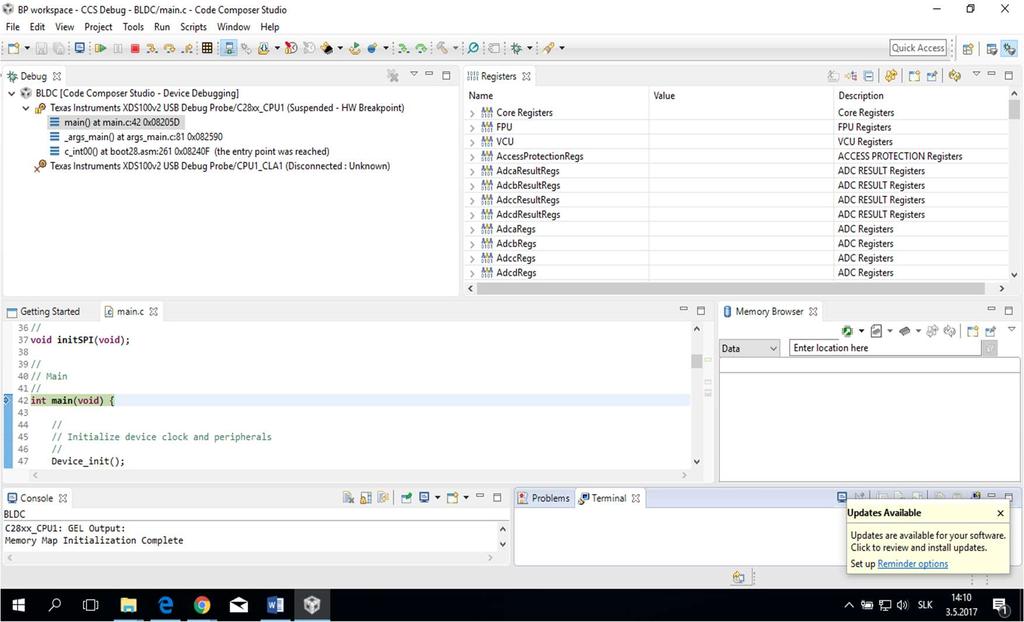Viewport: 1024px width, 622px height.
Task: Click Collapse All in Registers view
Action: pyautogui.click(x=869, y=76)
